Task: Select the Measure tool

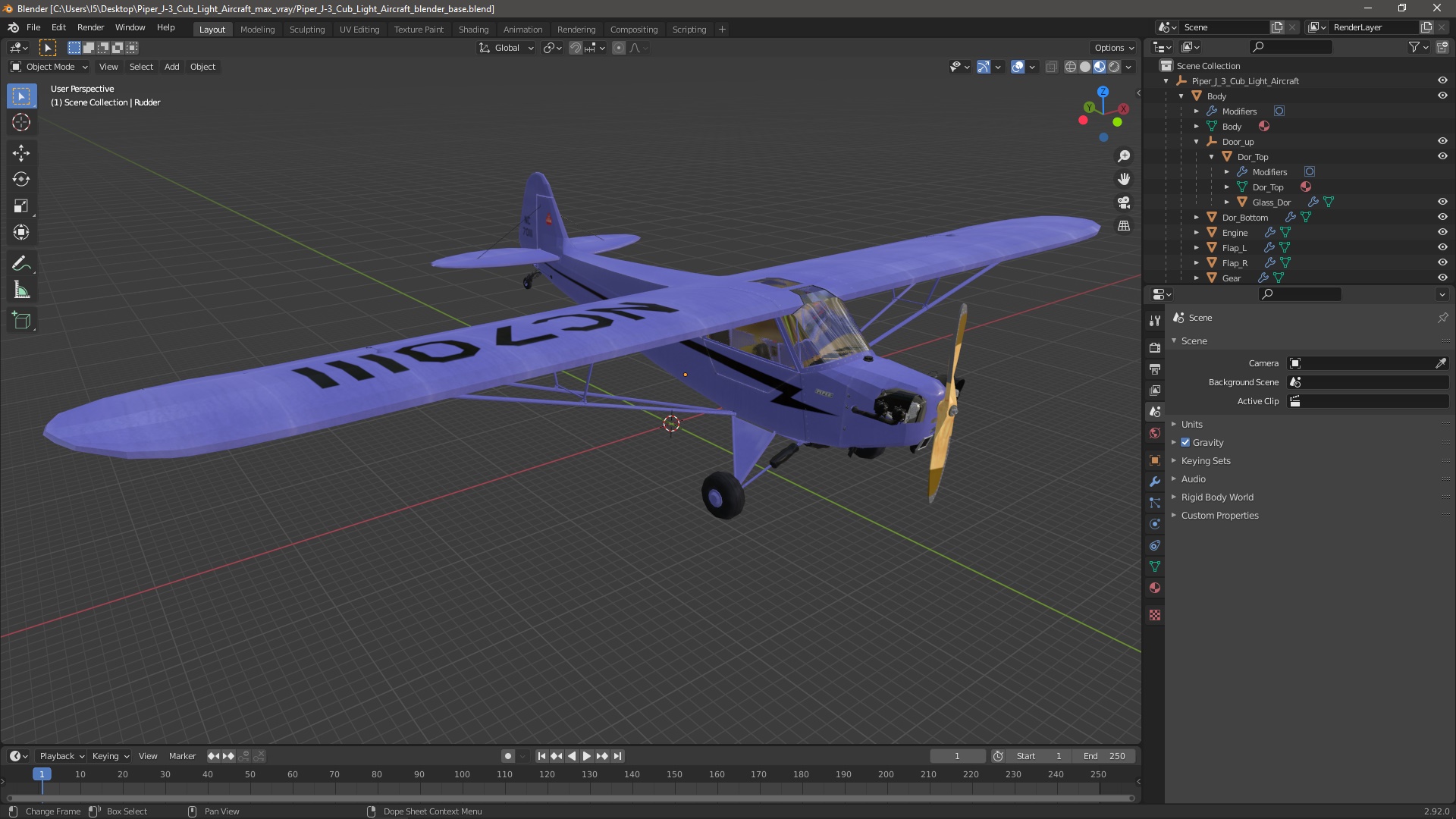Action: tap(21, 290)
